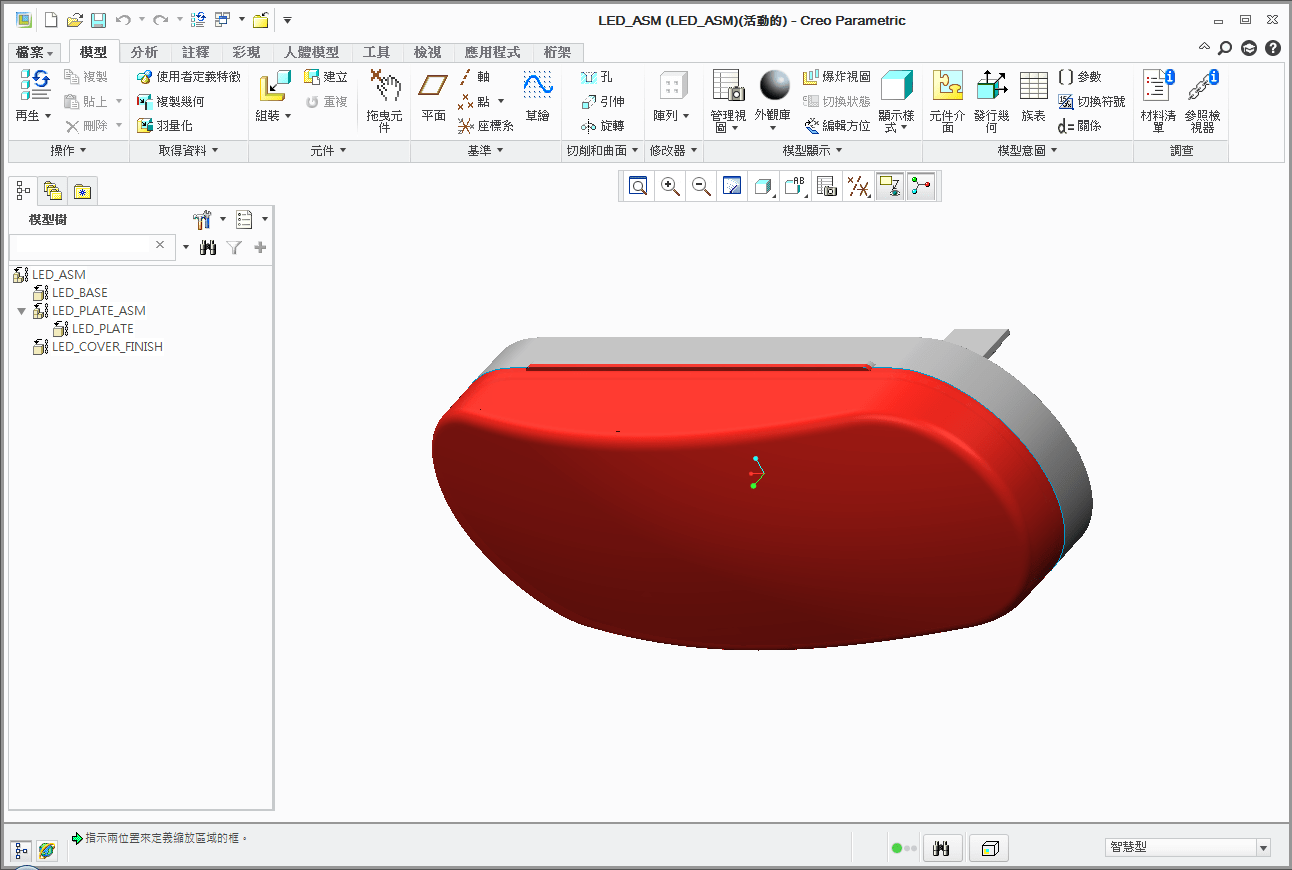This screenshot has height=870, width=1292.
Task: Open the 拖曳元件 (Drag Components) tool
Action: [384, 99]
